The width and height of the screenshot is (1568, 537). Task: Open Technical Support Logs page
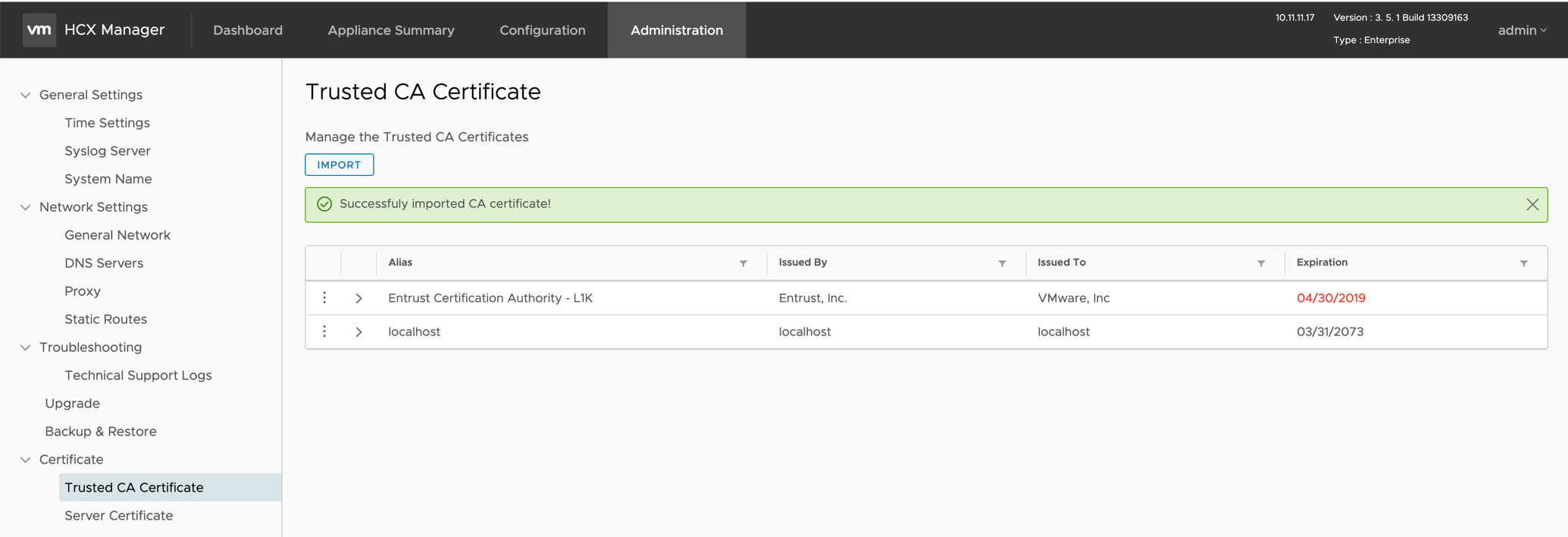coord(138,375)
